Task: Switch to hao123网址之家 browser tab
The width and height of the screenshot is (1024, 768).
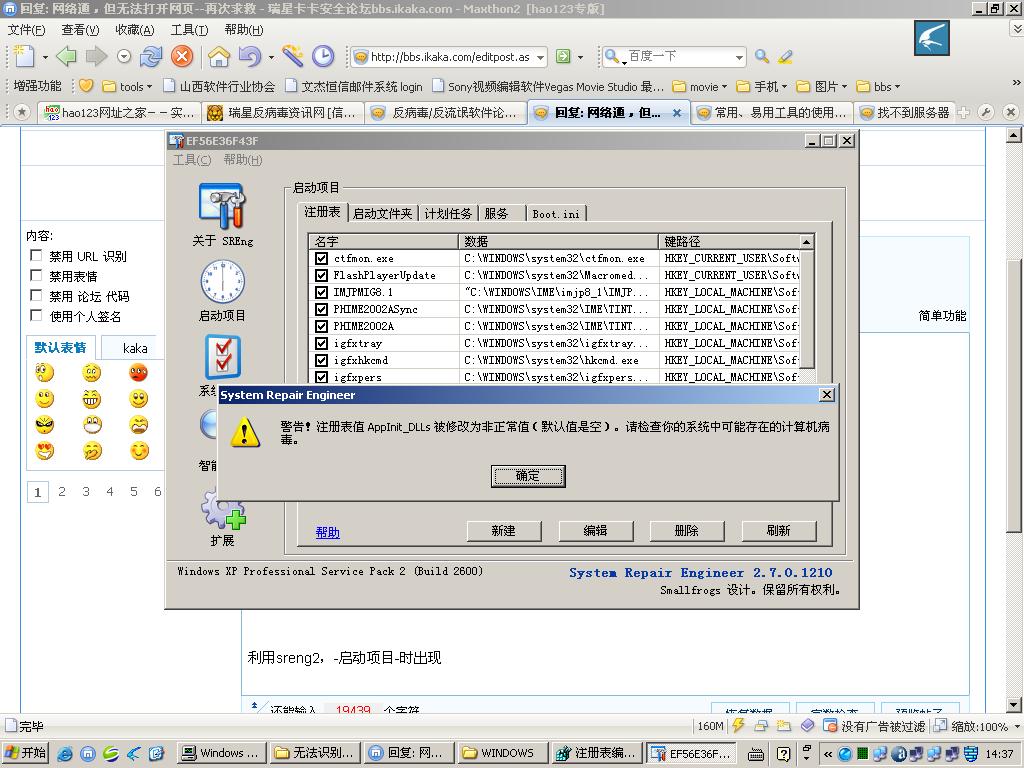Action: pos(119,113)
